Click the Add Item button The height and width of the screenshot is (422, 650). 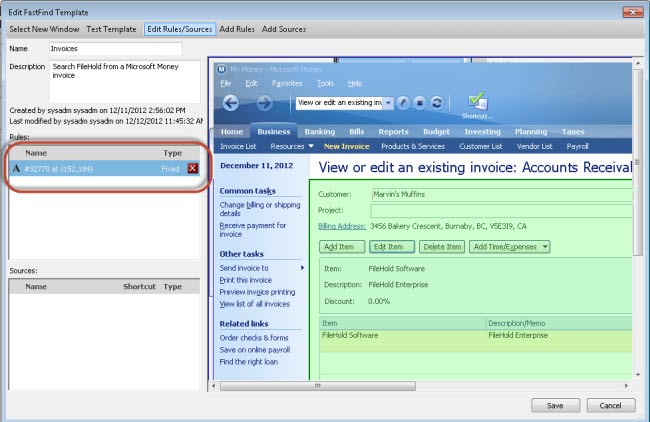(x=342, y=247)
